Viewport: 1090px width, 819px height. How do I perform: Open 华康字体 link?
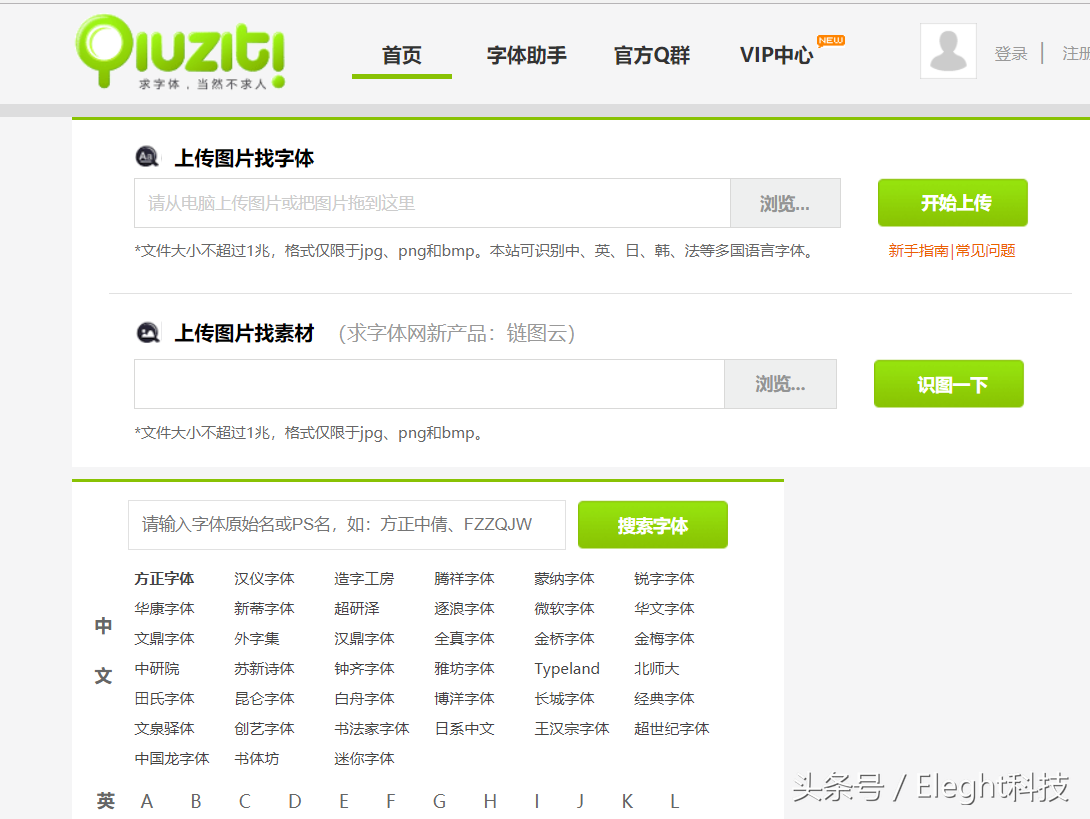click(x=164, y=608)
